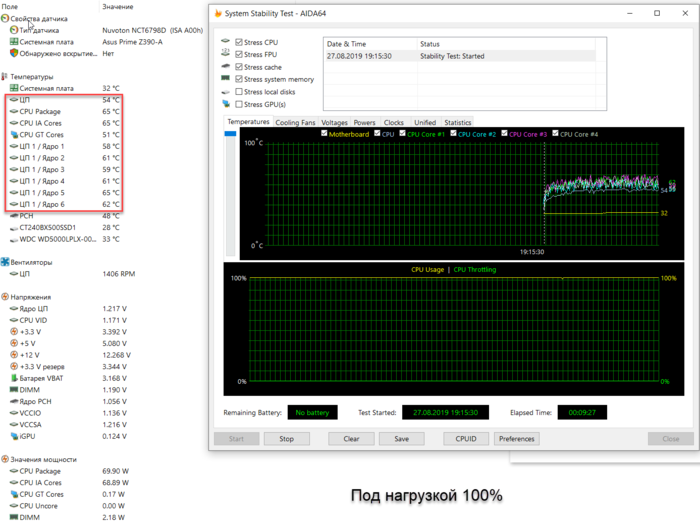The image size is (700, 530).
Task: Click the cache icon left of Stress cache
Action: tap(225, 66)
